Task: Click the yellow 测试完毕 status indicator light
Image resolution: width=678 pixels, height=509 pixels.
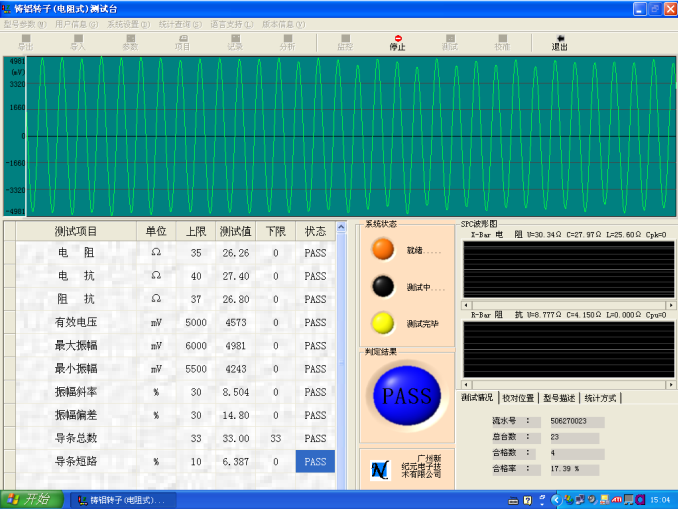Action: click(x=382, y=322)
